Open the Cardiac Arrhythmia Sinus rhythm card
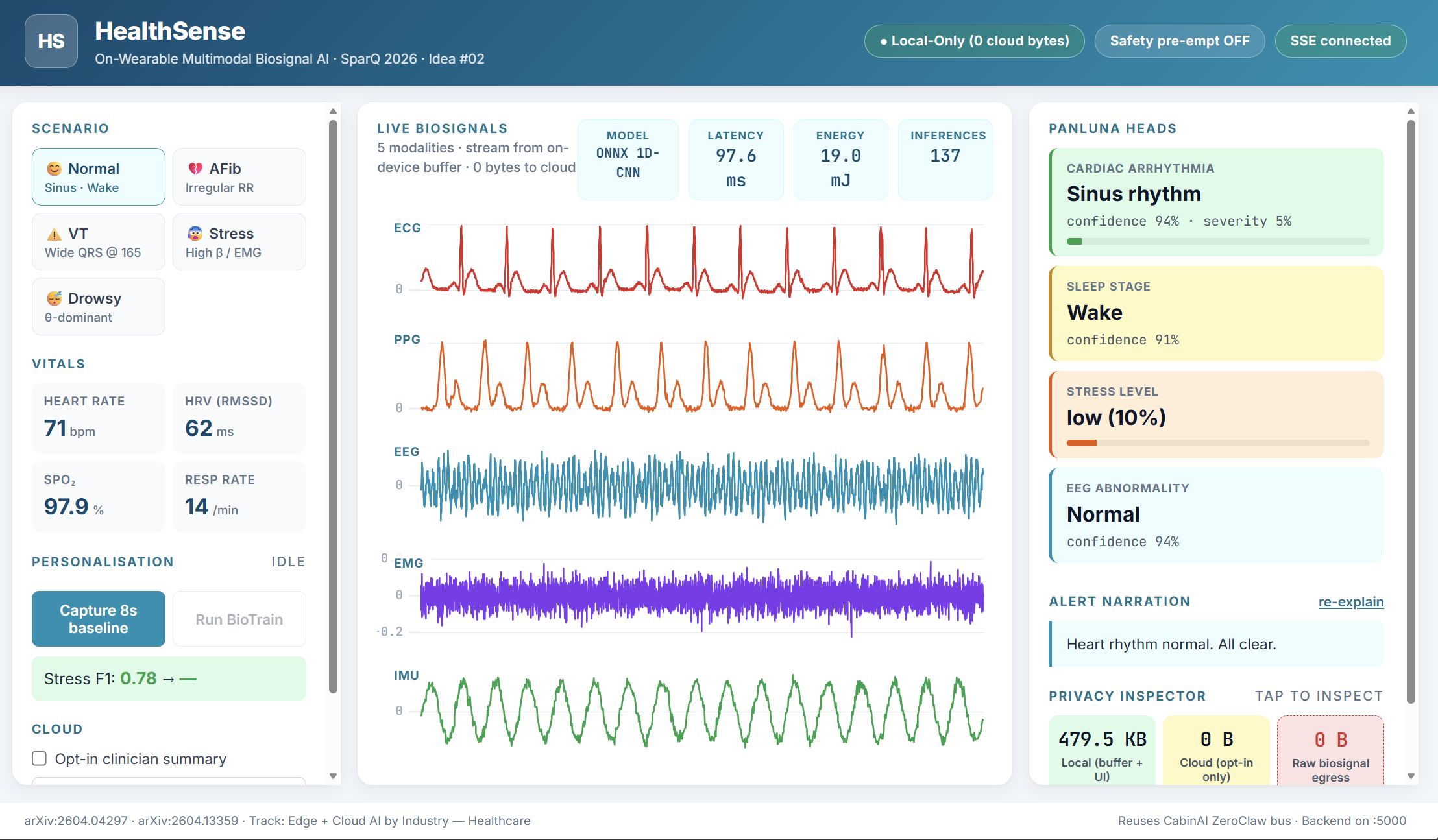Screen dimensions: 1438x840 pos(1217,202)
